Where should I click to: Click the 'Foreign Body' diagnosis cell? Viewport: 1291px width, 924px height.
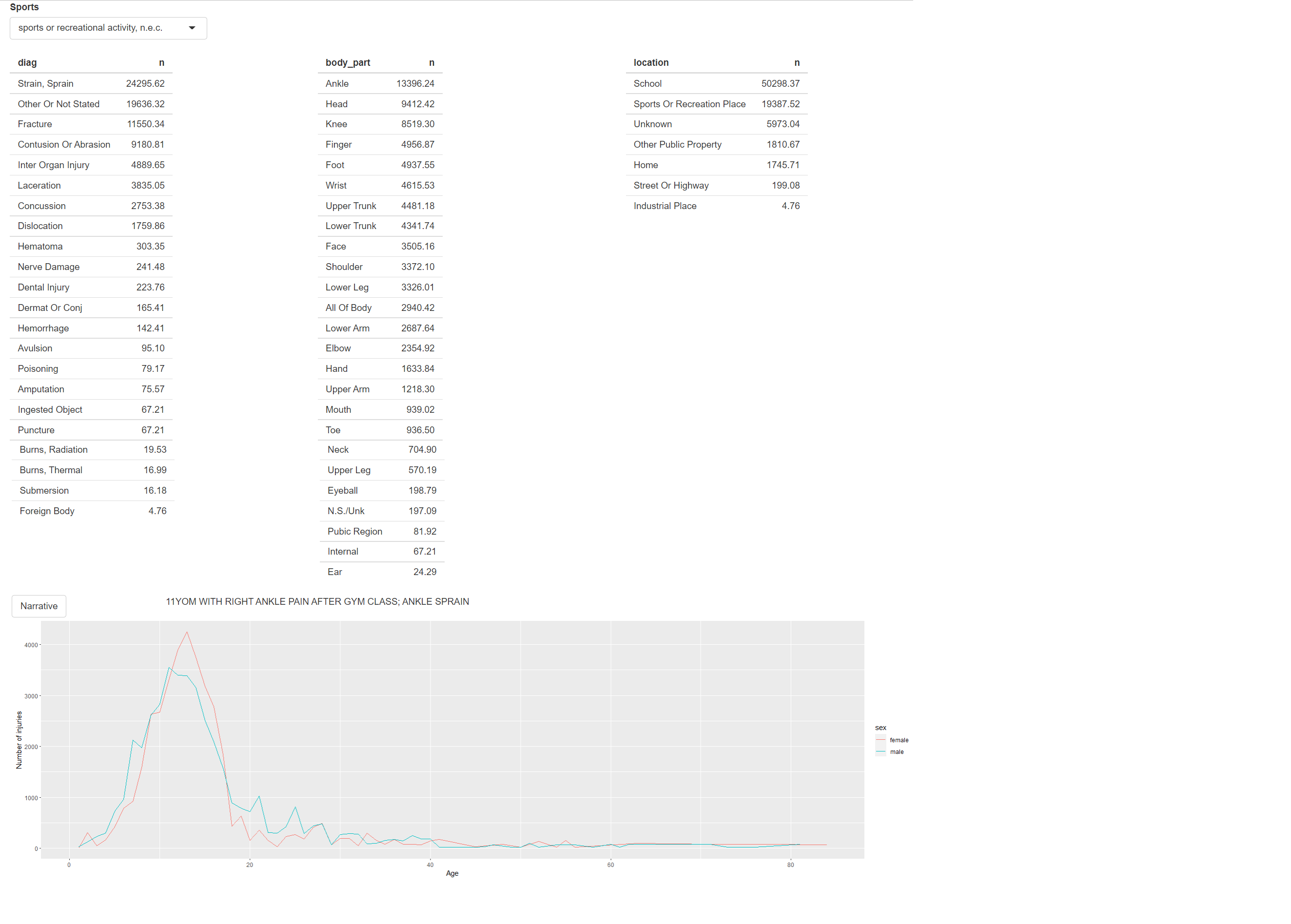tap(47, 511)
